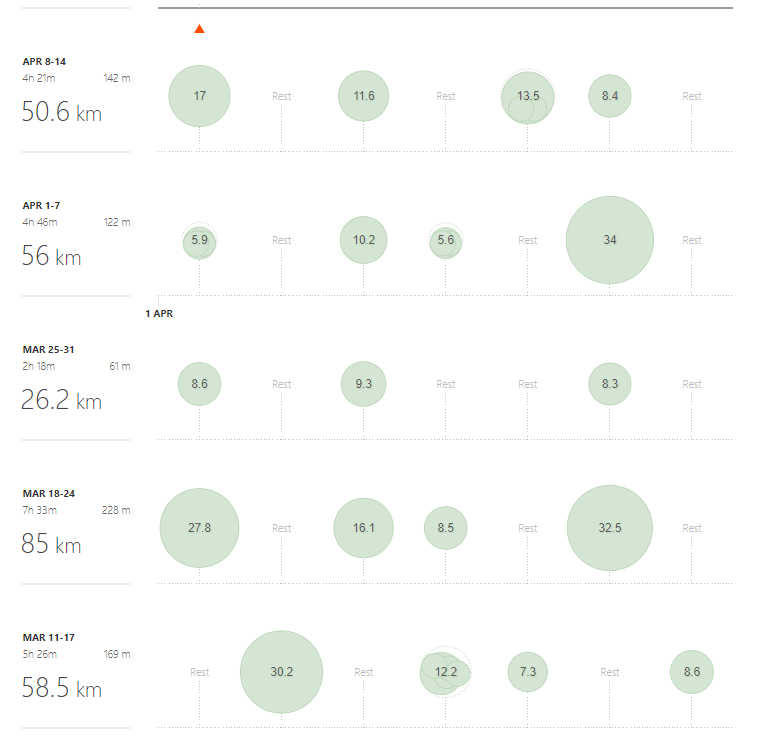This screenshot has width=762, height=749.
Task: Click the 9.3 km activity bubble
Action: tap(363, 384)
